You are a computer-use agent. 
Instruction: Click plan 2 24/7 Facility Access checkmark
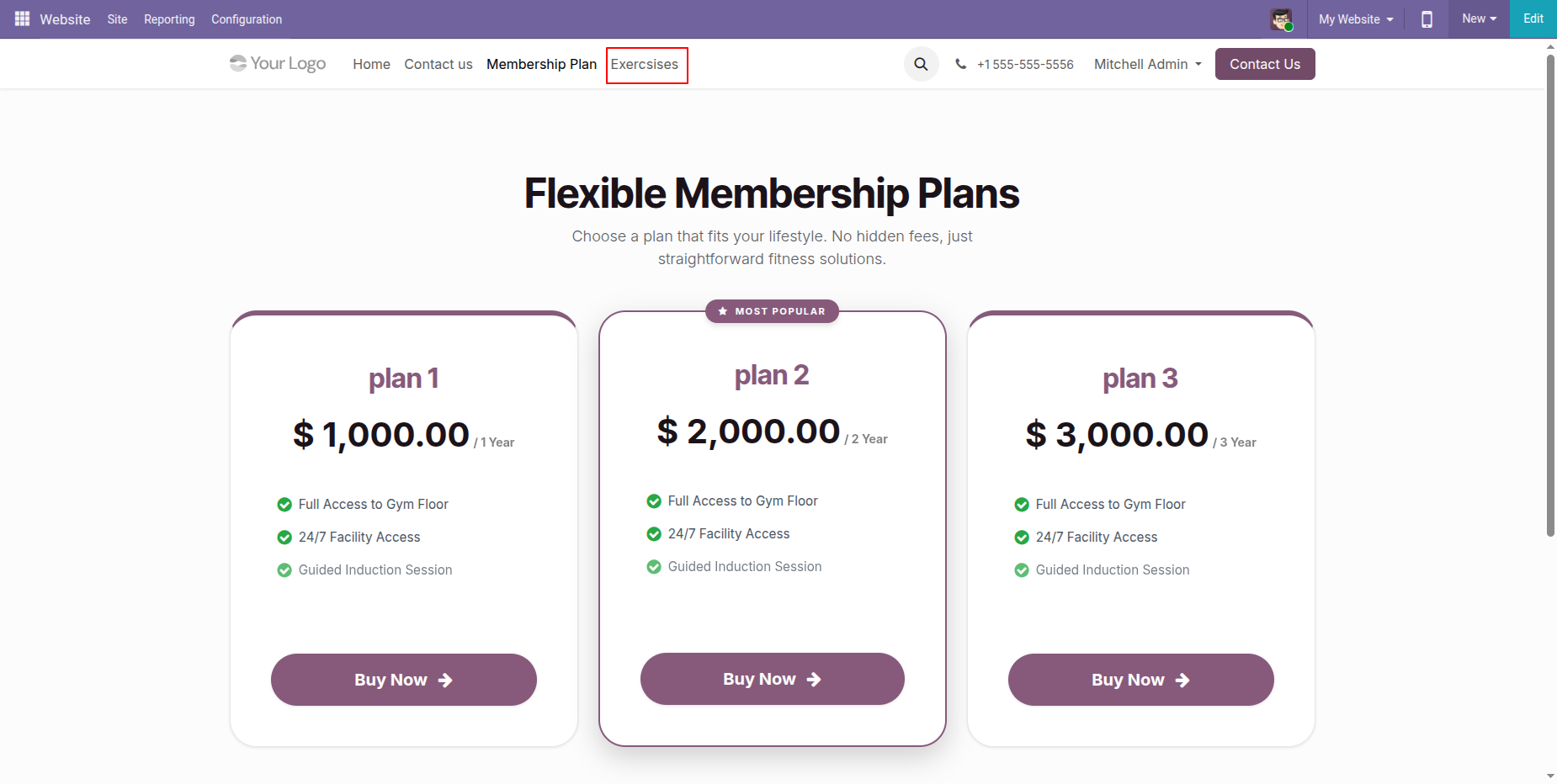(654, 534)
